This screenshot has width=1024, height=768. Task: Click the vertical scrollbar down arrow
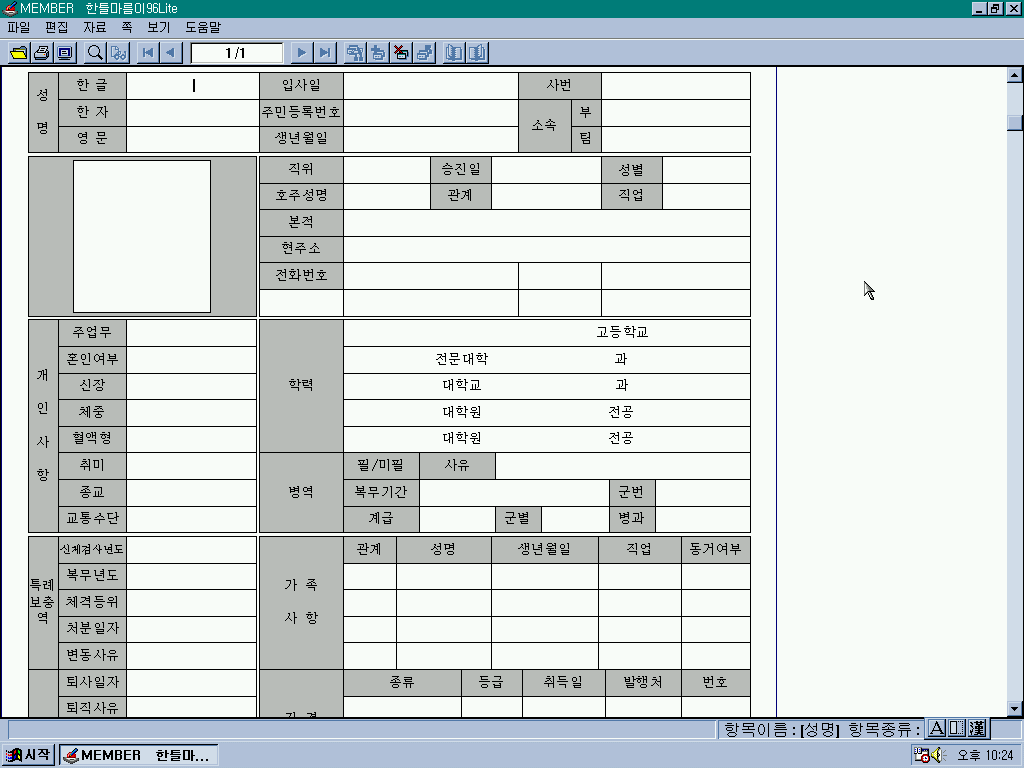(x=1014, y=709)
